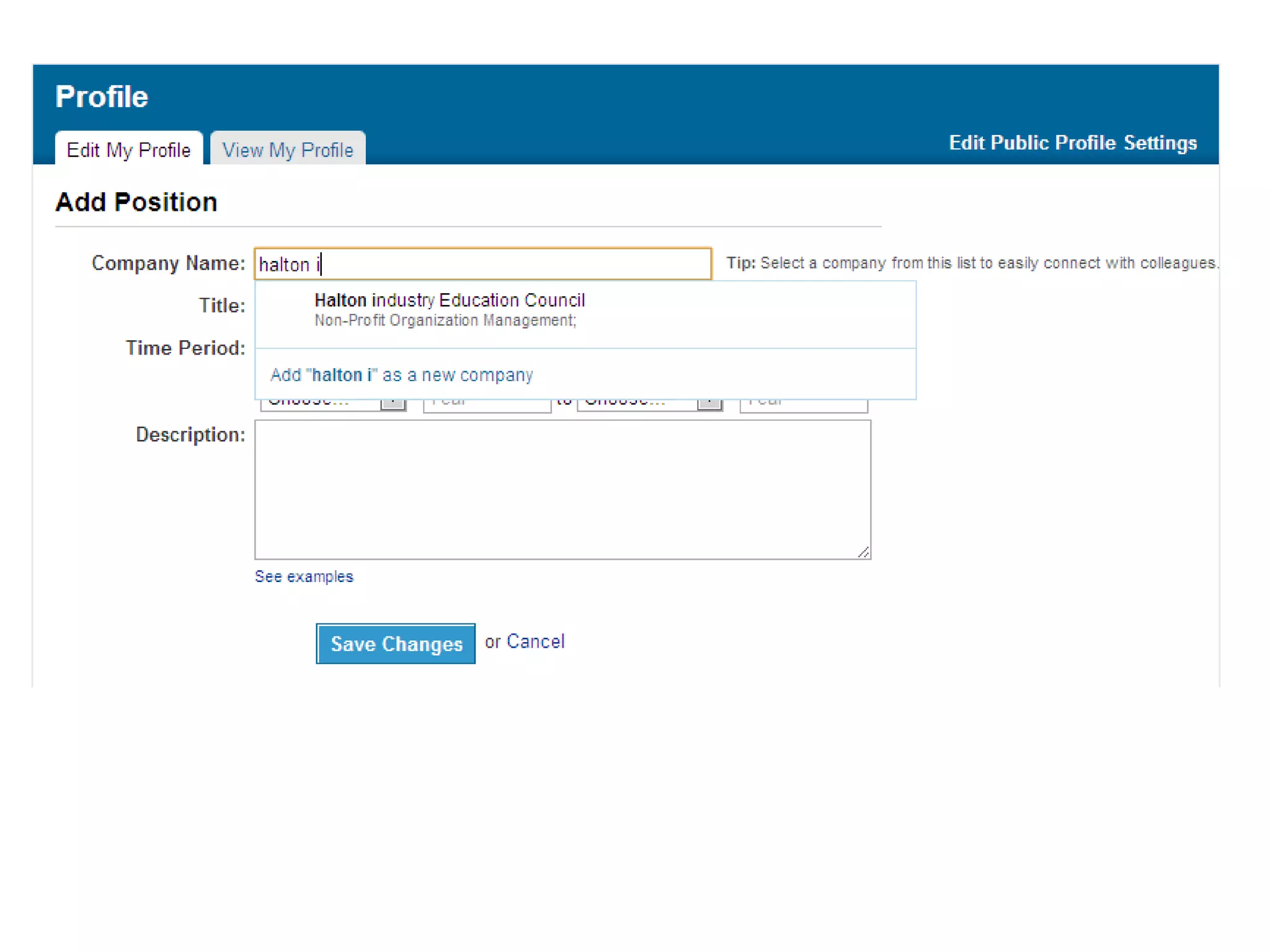Image resolution: width=1270 pixels, height=952 pixels.
Task: Click into the Company Name input field
Action: tap(496, 264)
